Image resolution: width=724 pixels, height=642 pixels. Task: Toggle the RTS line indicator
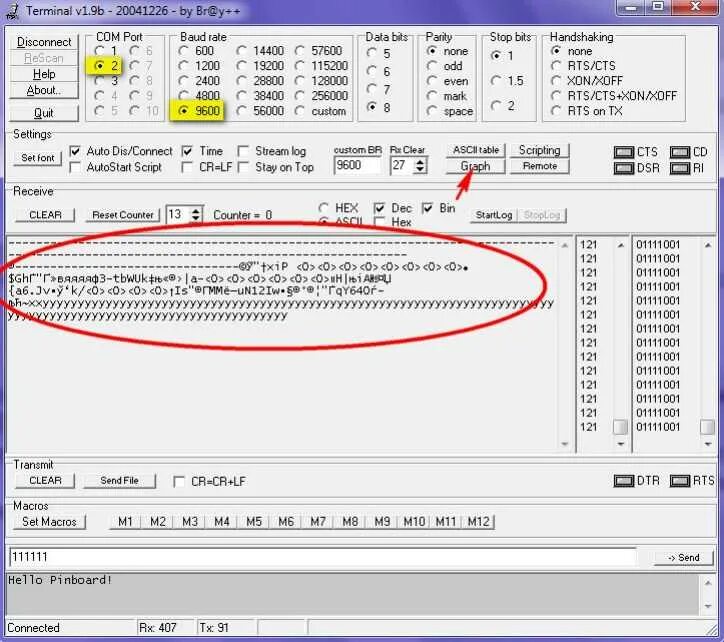680,481
